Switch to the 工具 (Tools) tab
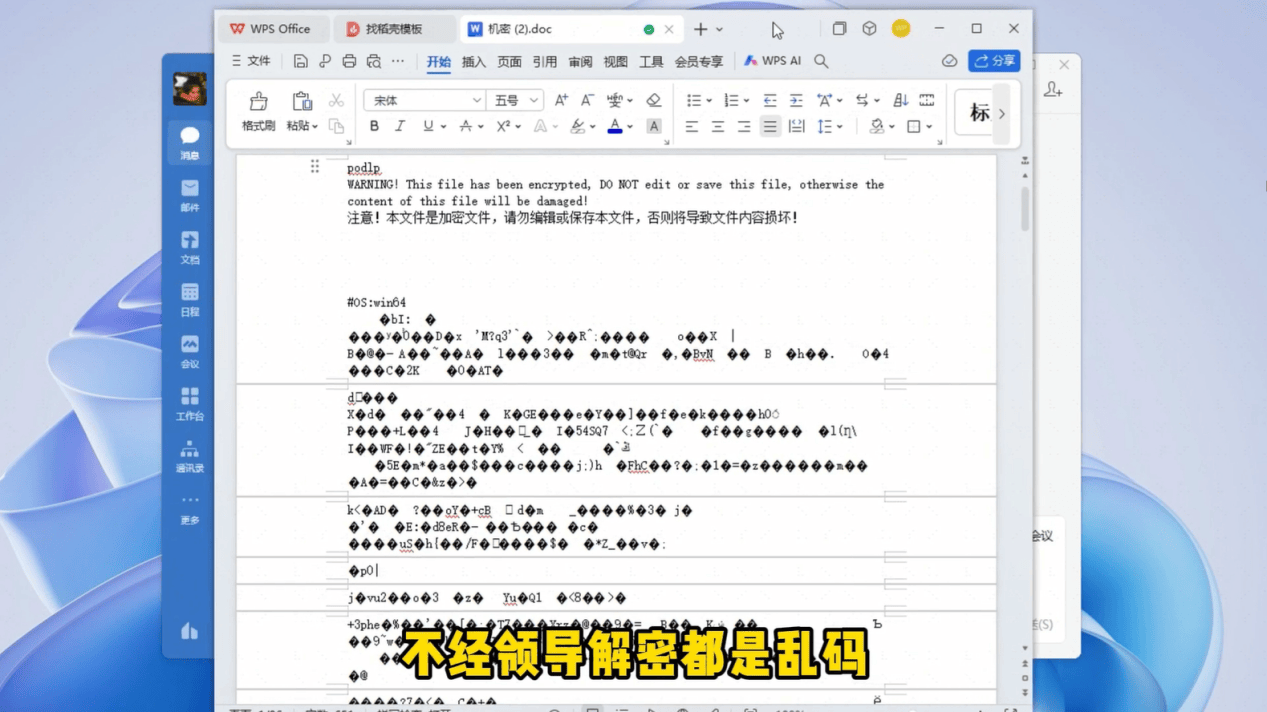This screenshot has width=1267, height=712. coord(652,62)
